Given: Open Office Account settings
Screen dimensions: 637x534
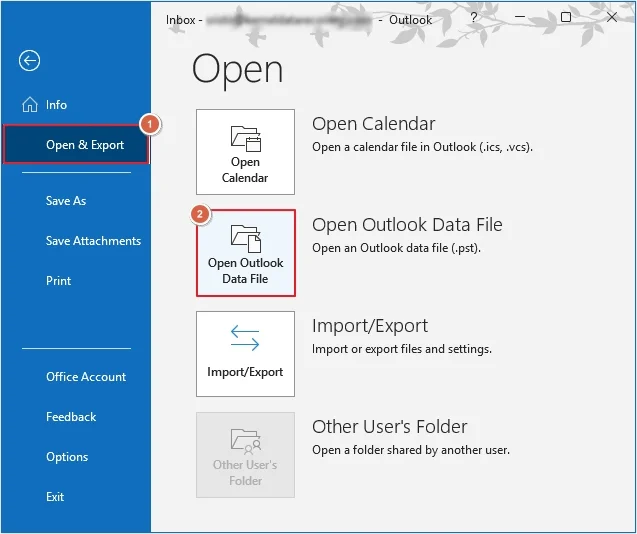Looking at the screenshot, I should (86, 377).
